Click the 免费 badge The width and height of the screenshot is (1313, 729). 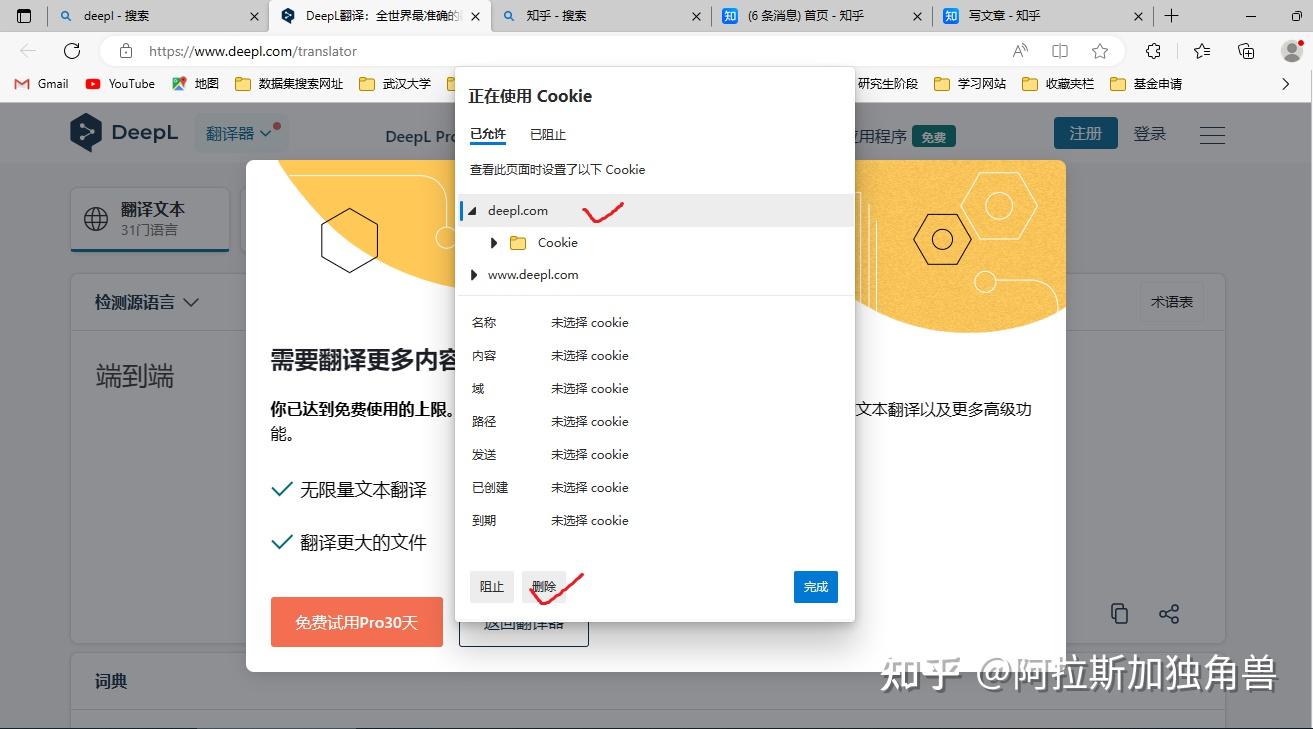coord(934,137)
